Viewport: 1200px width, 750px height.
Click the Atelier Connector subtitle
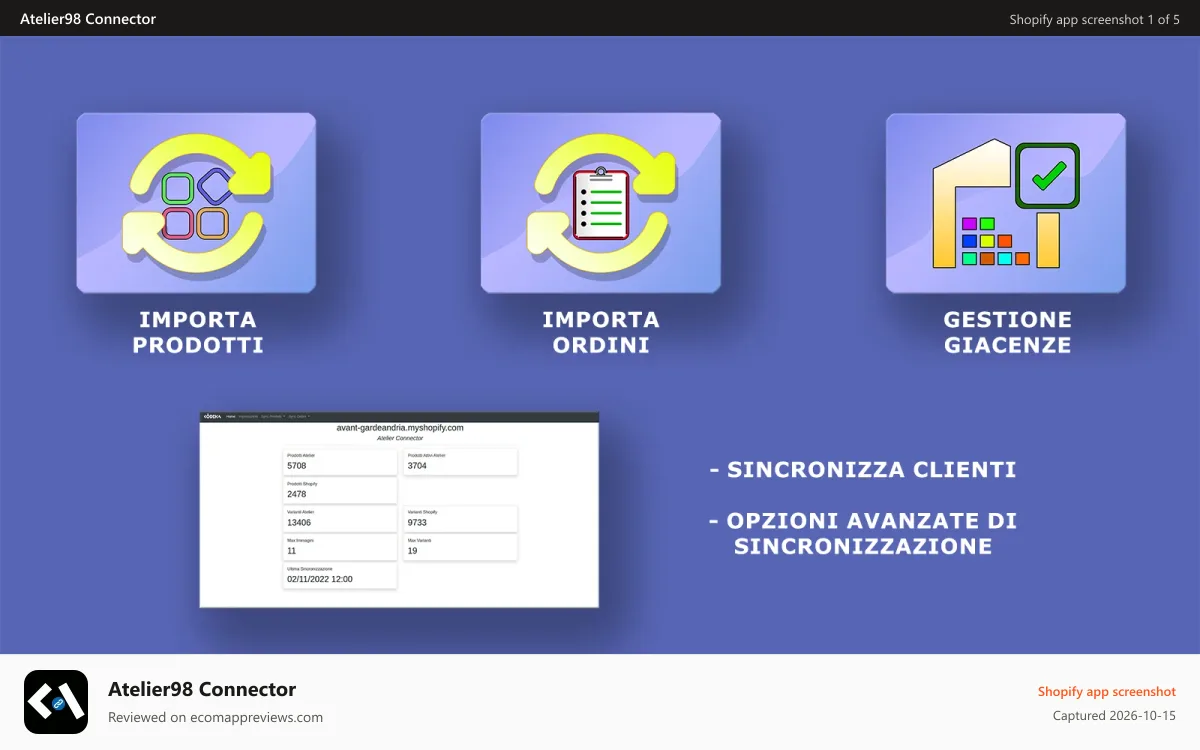[x=400, y=438]
